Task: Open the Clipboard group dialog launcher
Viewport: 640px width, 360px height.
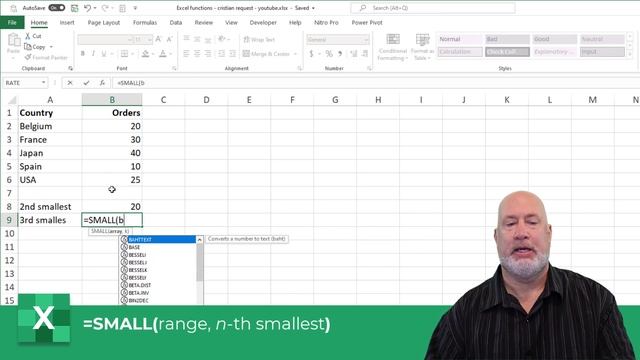Action: (x=70, y=69)
